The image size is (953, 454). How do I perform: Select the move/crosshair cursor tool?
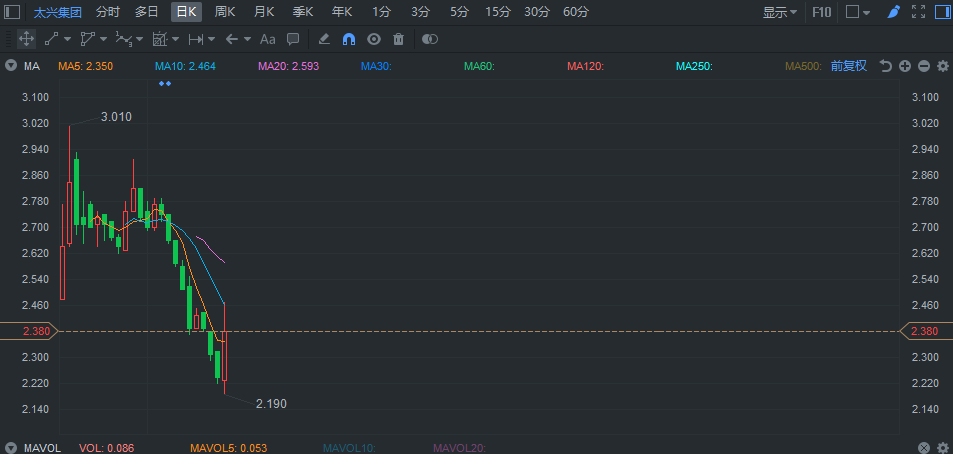26,39
